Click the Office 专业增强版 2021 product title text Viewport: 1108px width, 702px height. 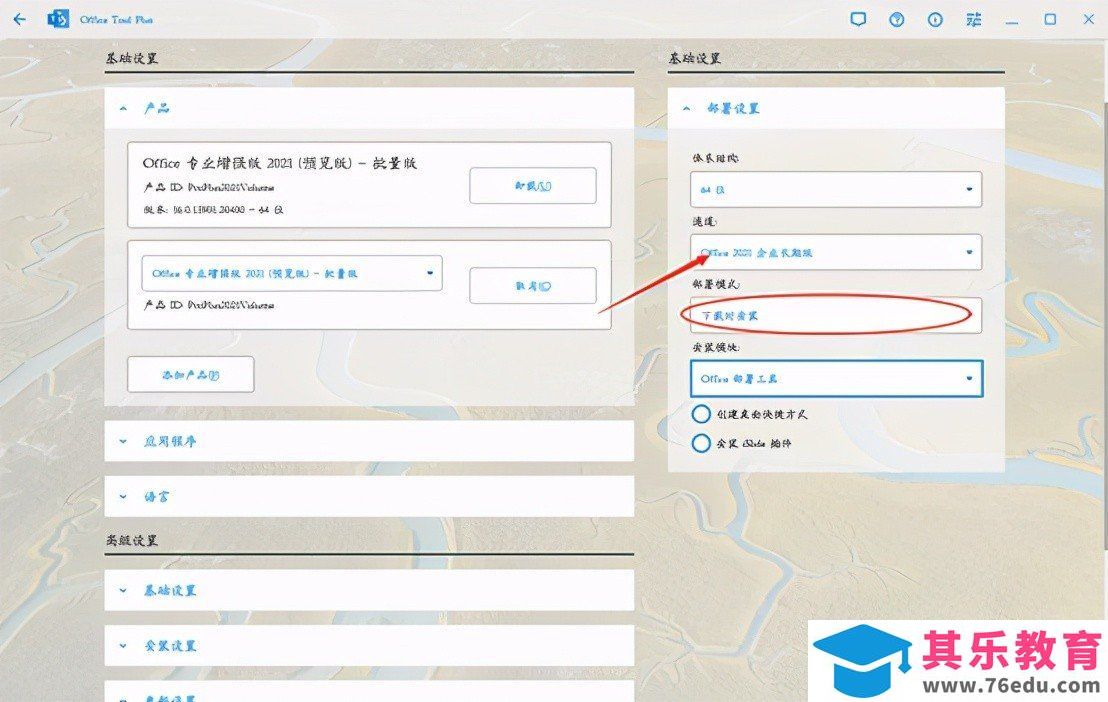click(280, 163)
